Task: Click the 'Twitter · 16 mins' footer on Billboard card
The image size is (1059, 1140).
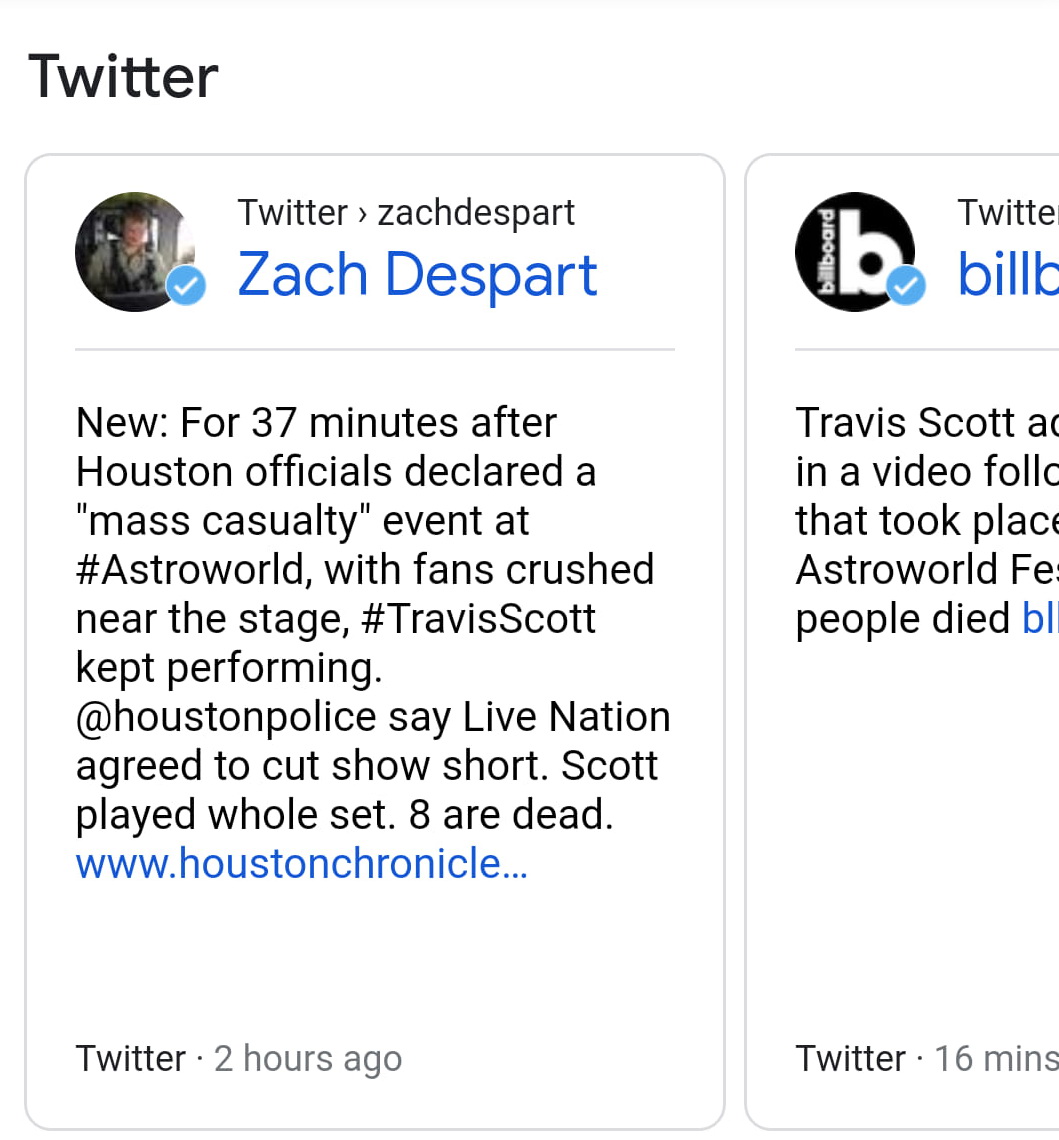Action: [x=926, y=1058]
